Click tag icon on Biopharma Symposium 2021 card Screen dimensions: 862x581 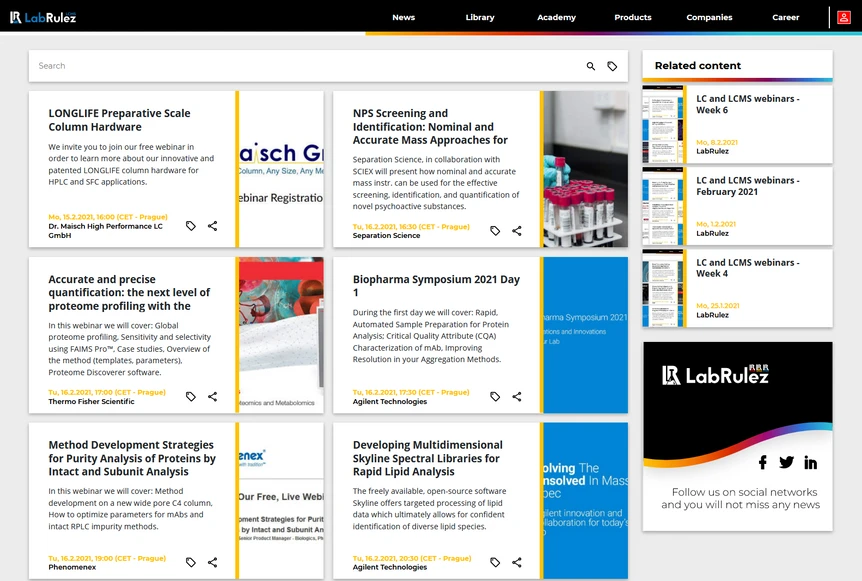(x=495, y=396)
